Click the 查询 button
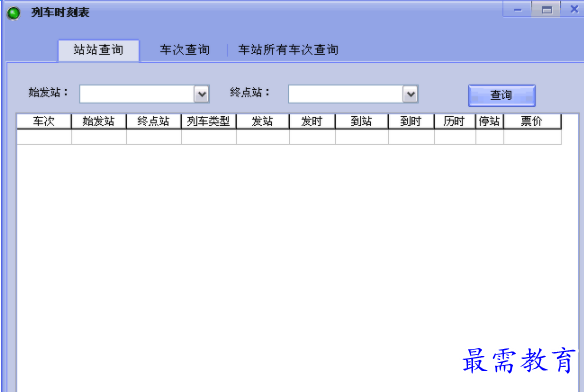Image resolution: width=584 pixels, height=392 pixels. tap(502, 95)
